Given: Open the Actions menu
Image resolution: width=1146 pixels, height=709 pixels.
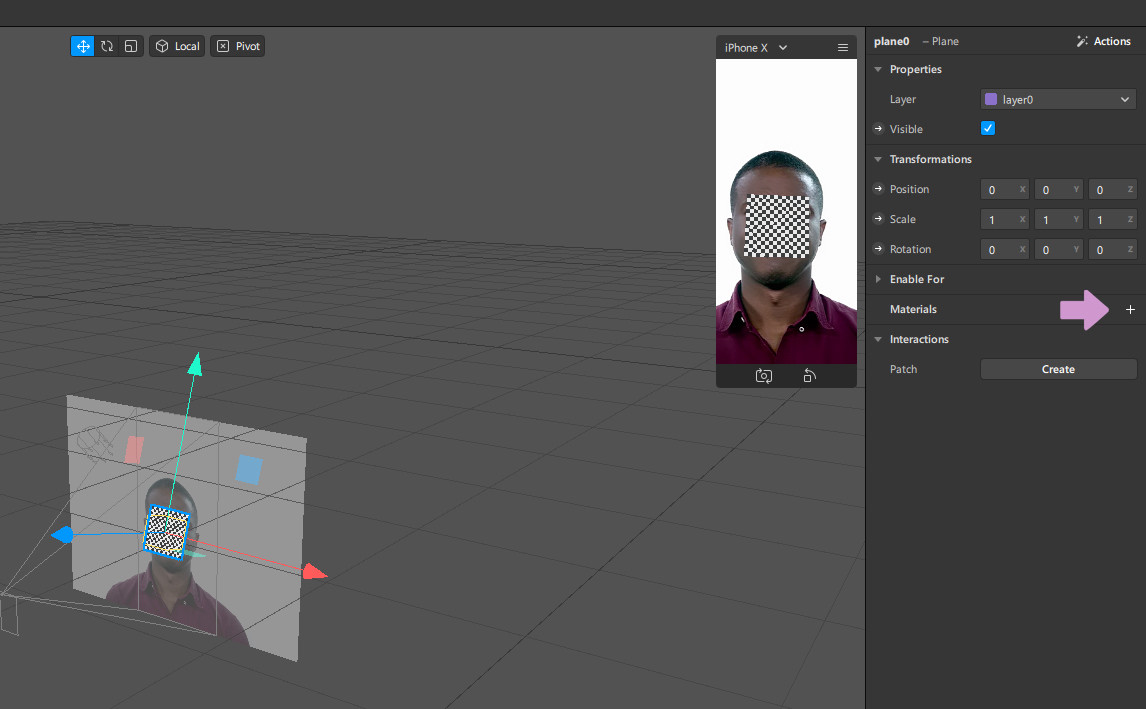Looking at the screenshot, I should pos(1103,41).
